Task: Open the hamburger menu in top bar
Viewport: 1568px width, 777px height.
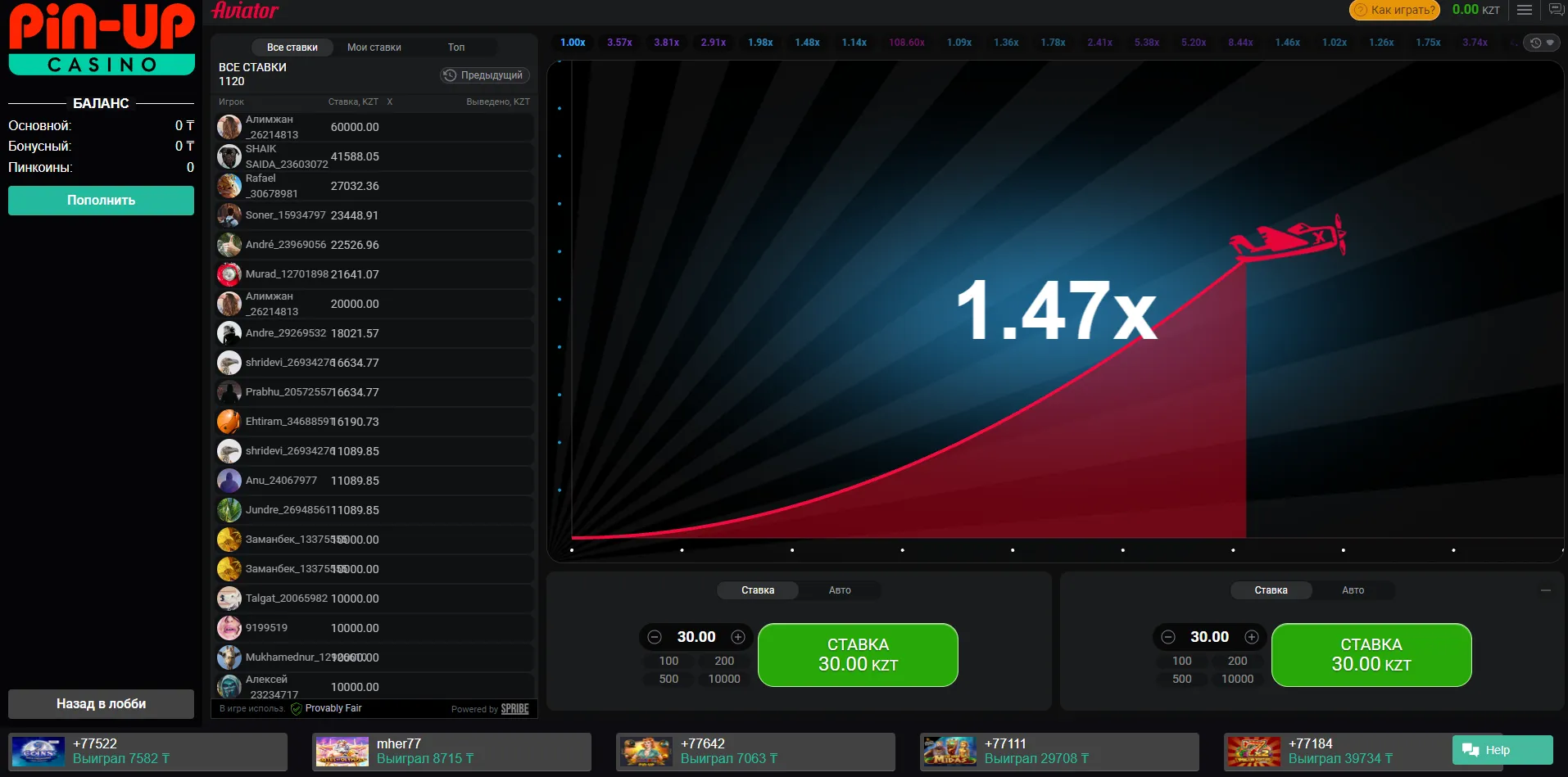Action: tap(1524, 10)
